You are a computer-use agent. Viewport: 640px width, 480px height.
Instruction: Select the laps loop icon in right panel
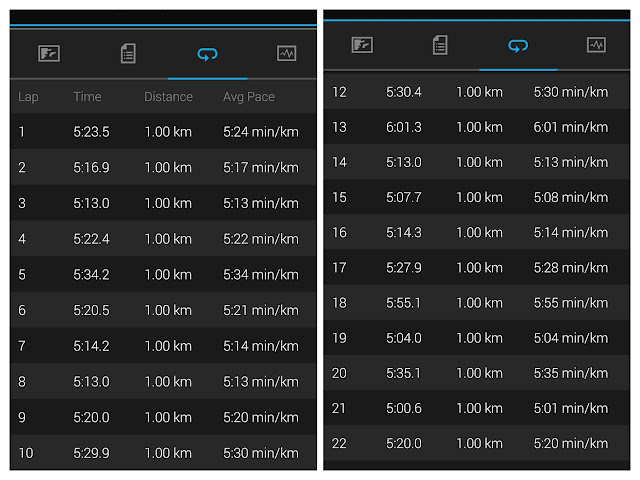pyautogui.click(x=518, y=45)
